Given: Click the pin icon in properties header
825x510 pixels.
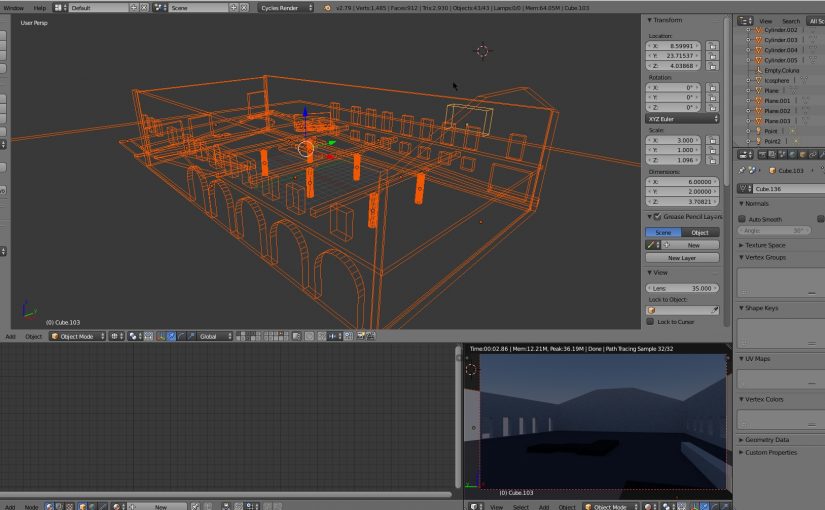Looking at the screenshot, I should click(x=743, y=170).
